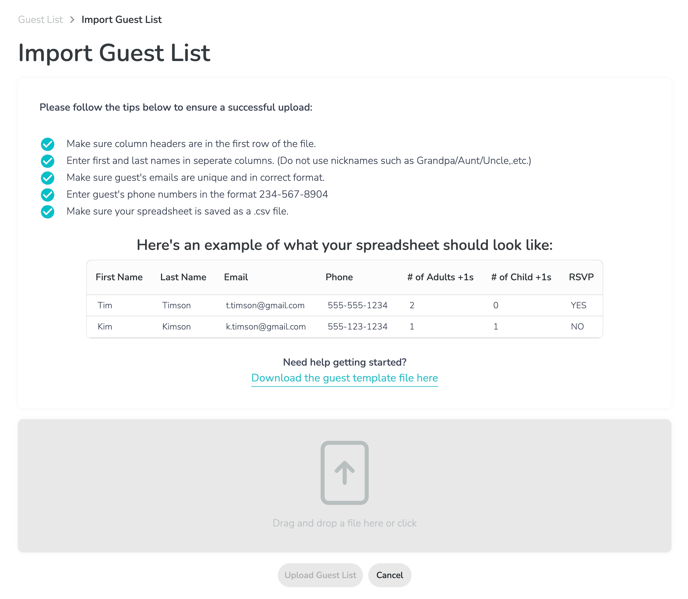Image resolution: width=688 pixels, height=599 pixels.
Task: Click the First Name column header
Action: [x=119, y=277]
